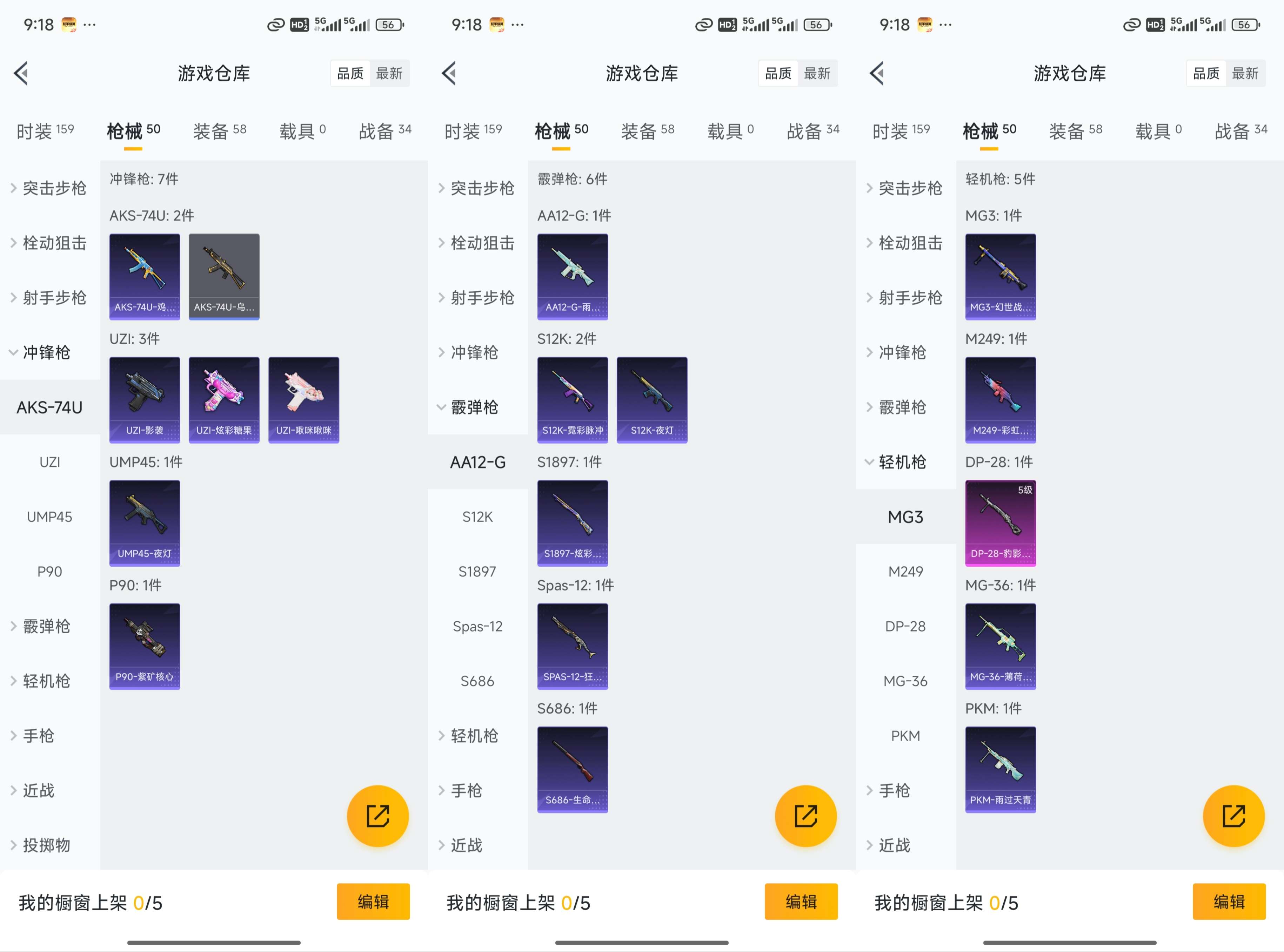Viewport: 1284px width, 952px height.
Task: Select the UZI-炫彩糖果 pink weapon skin
Action: (224, 400)
